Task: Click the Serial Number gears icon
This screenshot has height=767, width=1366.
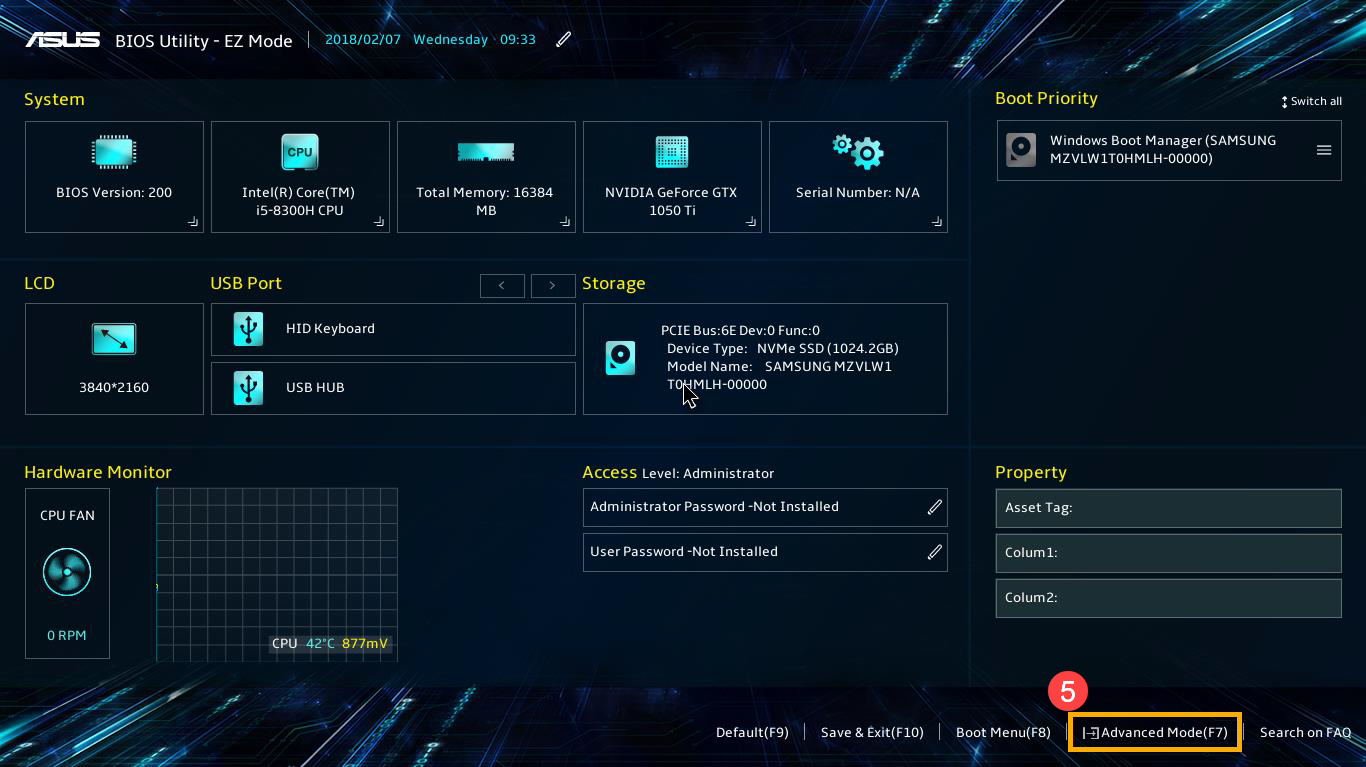Action: [x=858, y=152]
